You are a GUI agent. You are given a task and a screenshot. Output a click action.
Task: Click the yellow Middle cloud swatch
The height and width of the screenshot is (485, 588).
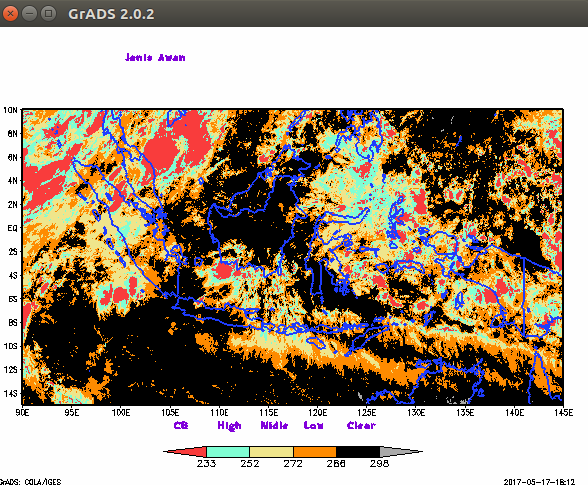[272, 452]
